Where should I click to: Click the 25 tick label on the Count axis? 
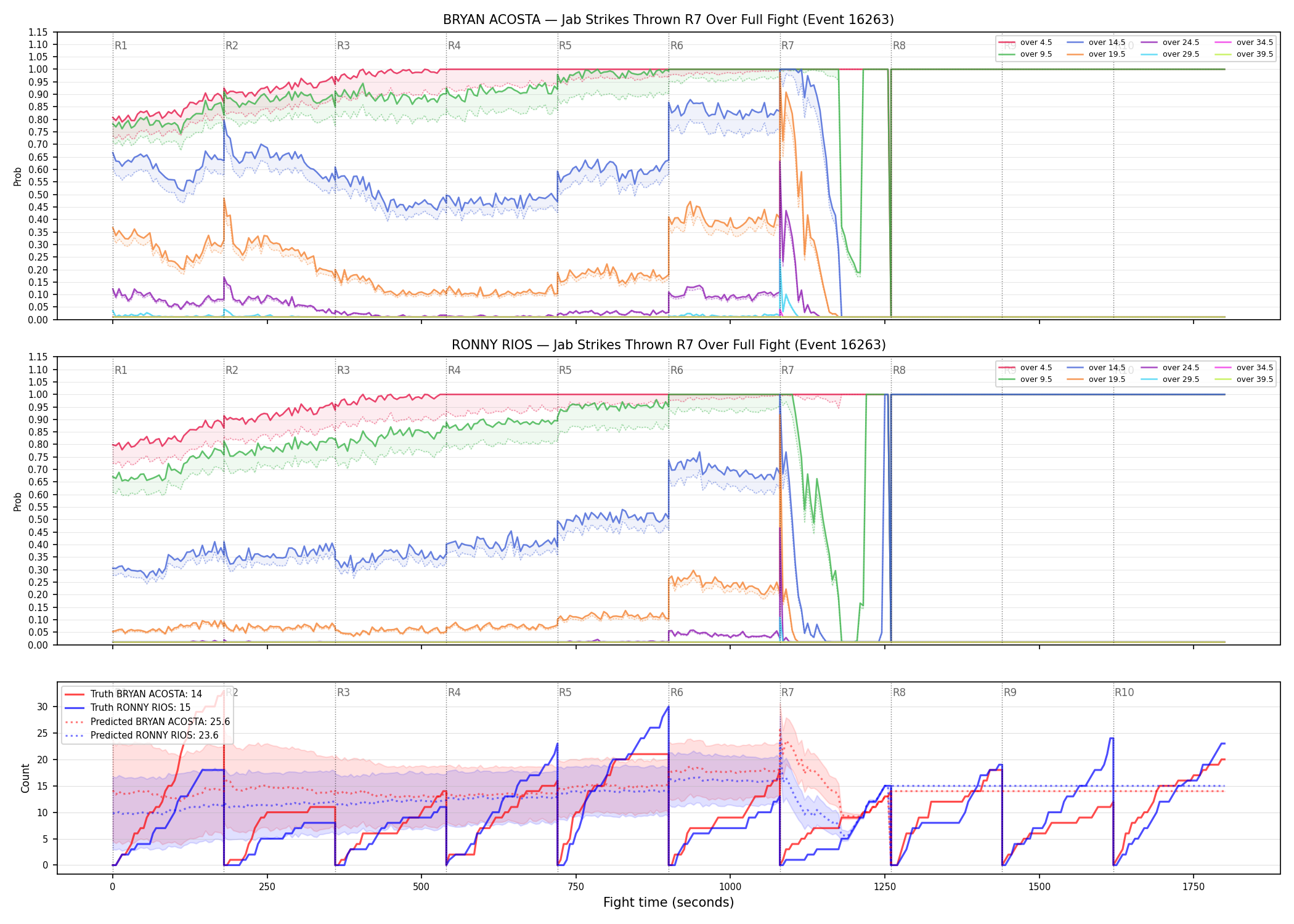[x=43, y=733]
